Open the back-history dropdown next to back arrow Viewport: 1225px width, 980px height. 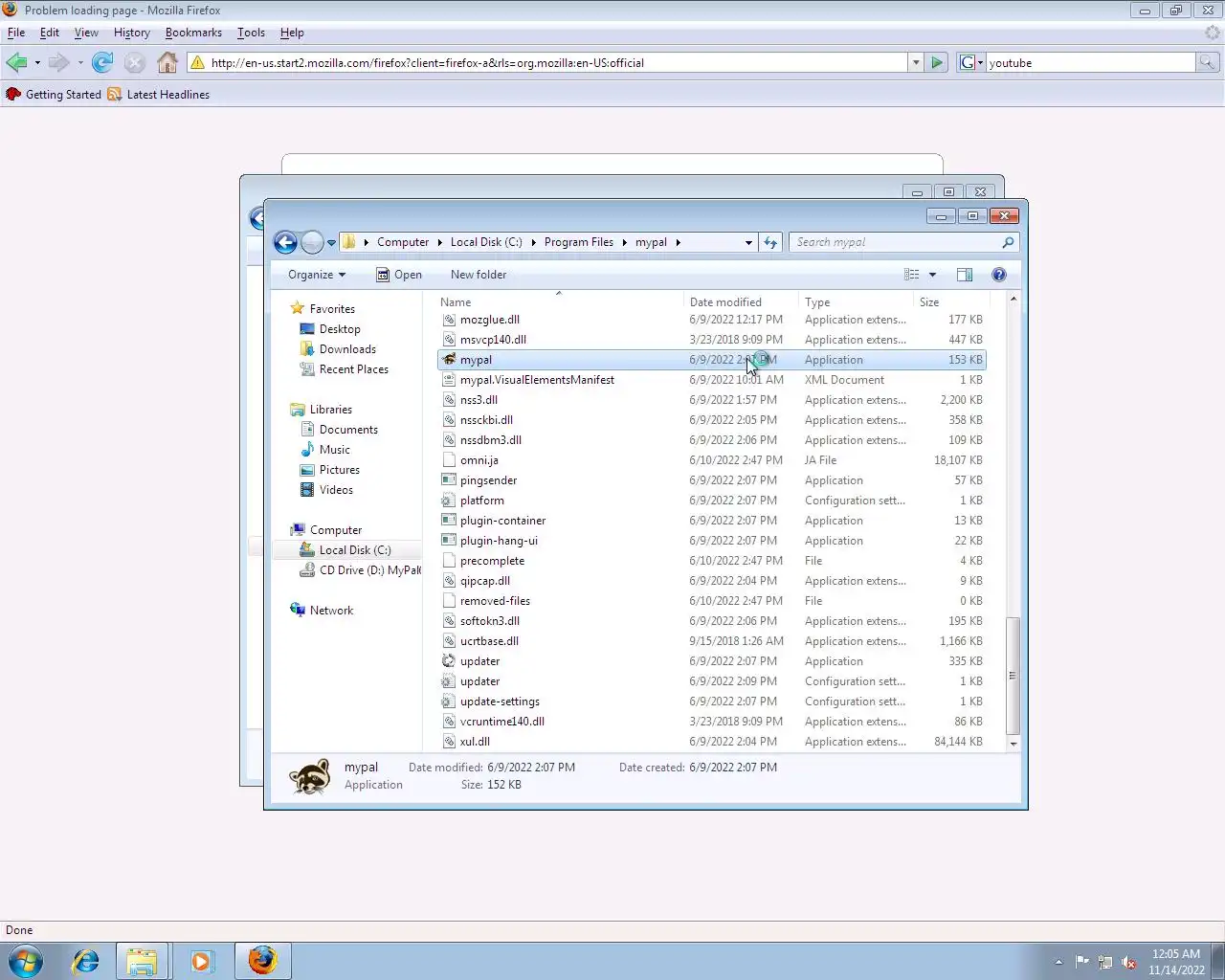click(x=37, y=63)
